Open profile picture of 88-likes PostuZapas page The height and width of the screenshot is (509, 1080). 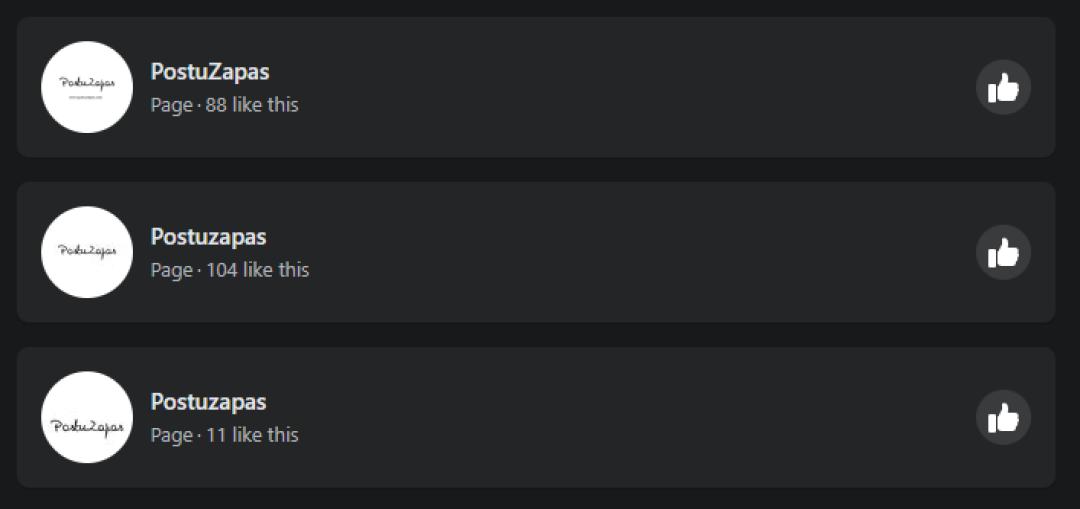point(87,87)
